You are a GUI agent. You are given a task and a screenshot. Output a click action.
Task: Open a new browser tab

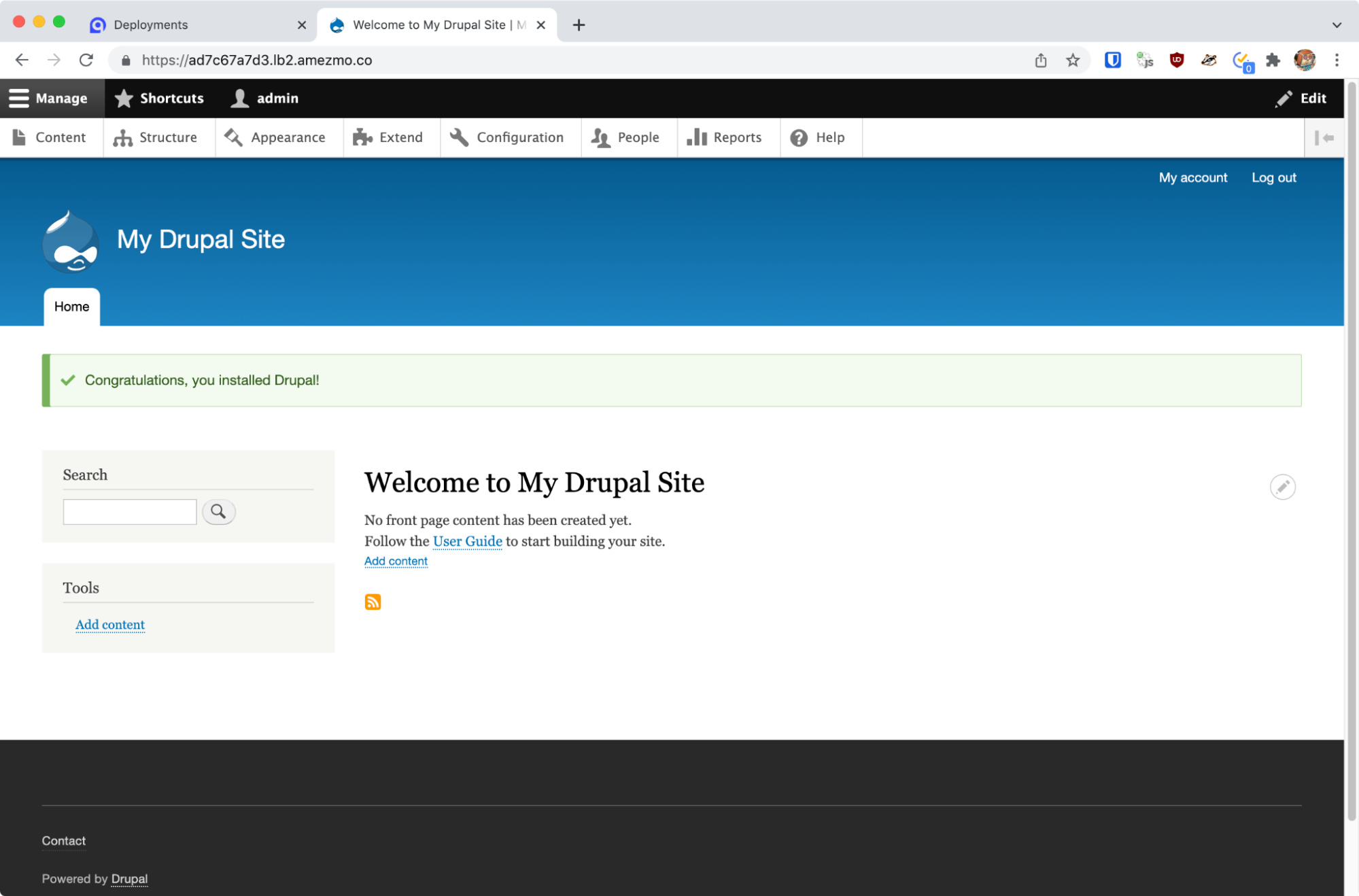point(579,24)
